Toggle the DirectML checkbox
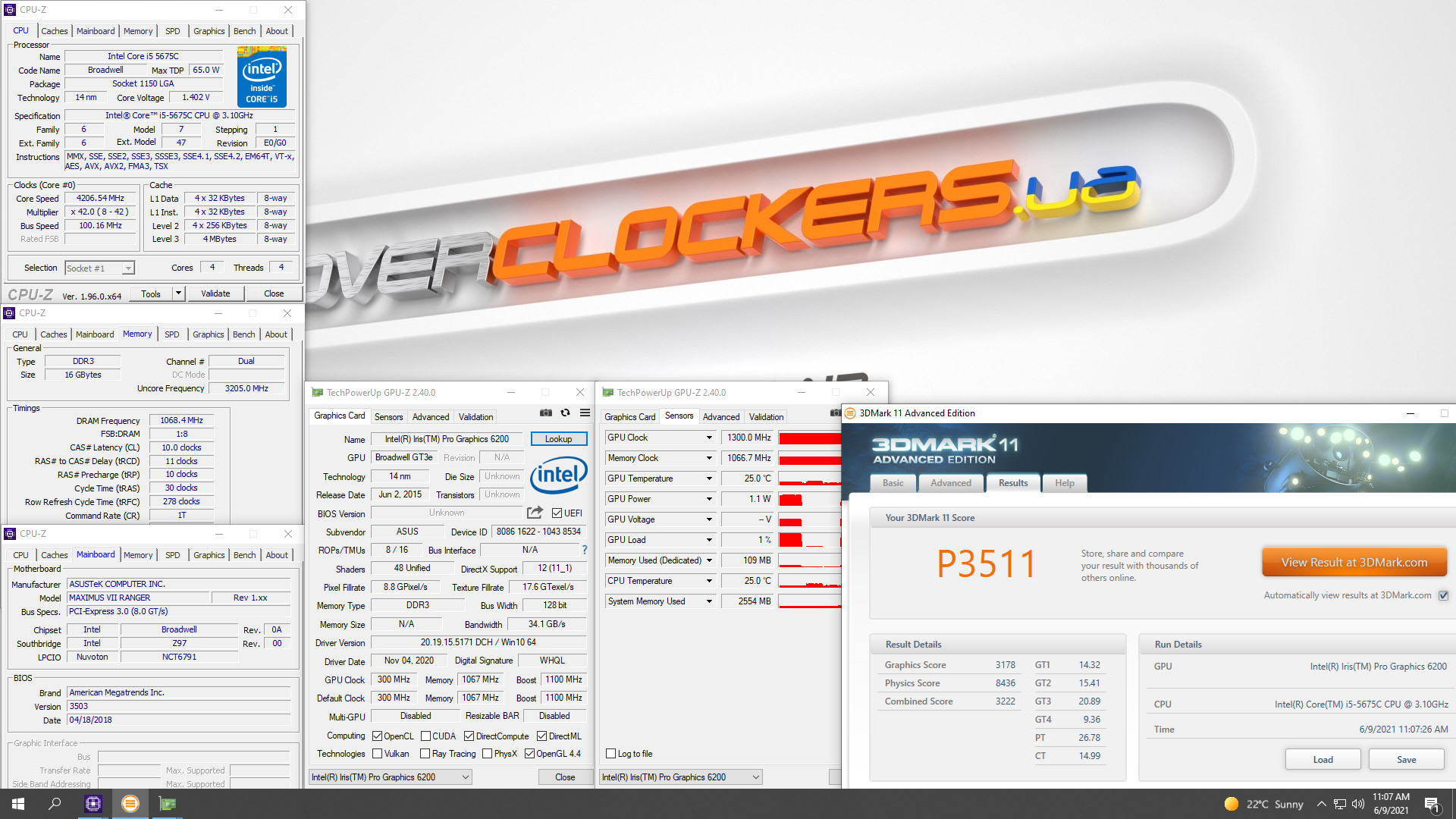1456x819 pixels. [x=542, y=736]
